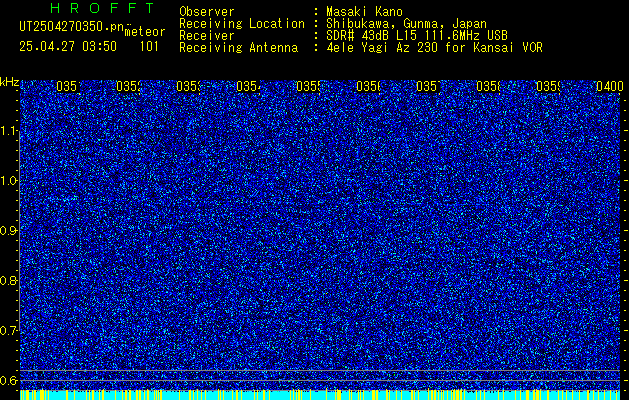Click the 0357 time marker
Screen dimensions: 629x400
[x=428, y=87]
